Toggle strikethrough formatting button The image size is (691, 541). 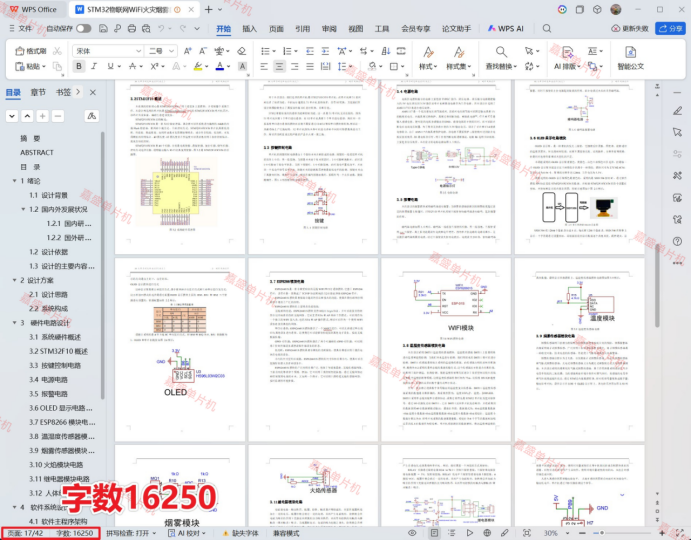click(132, 66)
